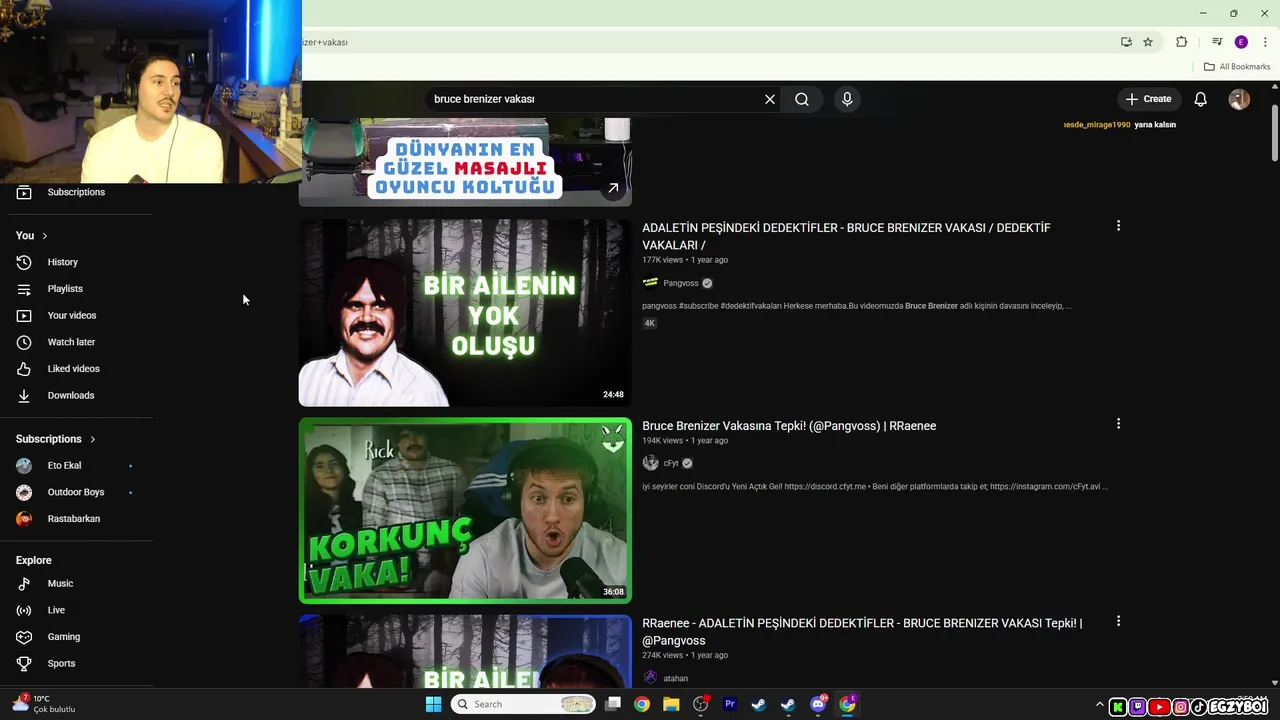Image resolution: width=1280 pixels, height=720 pixels.
Task: Open Outdoor Boys channel subscription
Action: point(77,492)
